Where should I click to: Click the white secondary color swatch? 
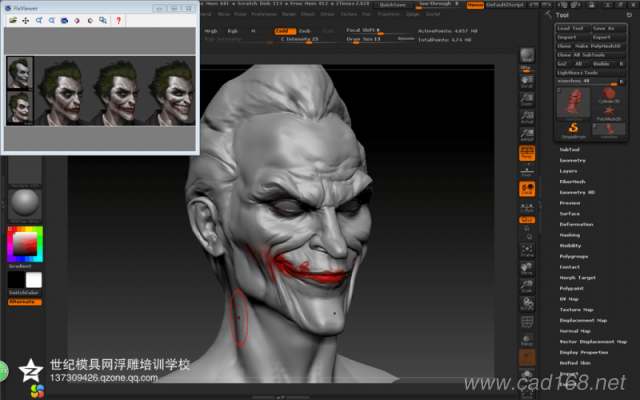point(33,280)
